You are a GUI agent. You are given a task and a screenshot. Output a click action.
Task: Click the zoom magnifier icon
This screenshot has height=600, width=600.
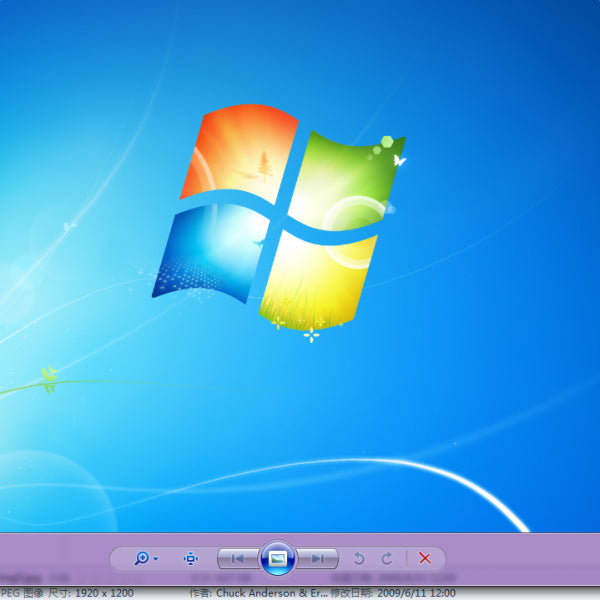point(141,558)
